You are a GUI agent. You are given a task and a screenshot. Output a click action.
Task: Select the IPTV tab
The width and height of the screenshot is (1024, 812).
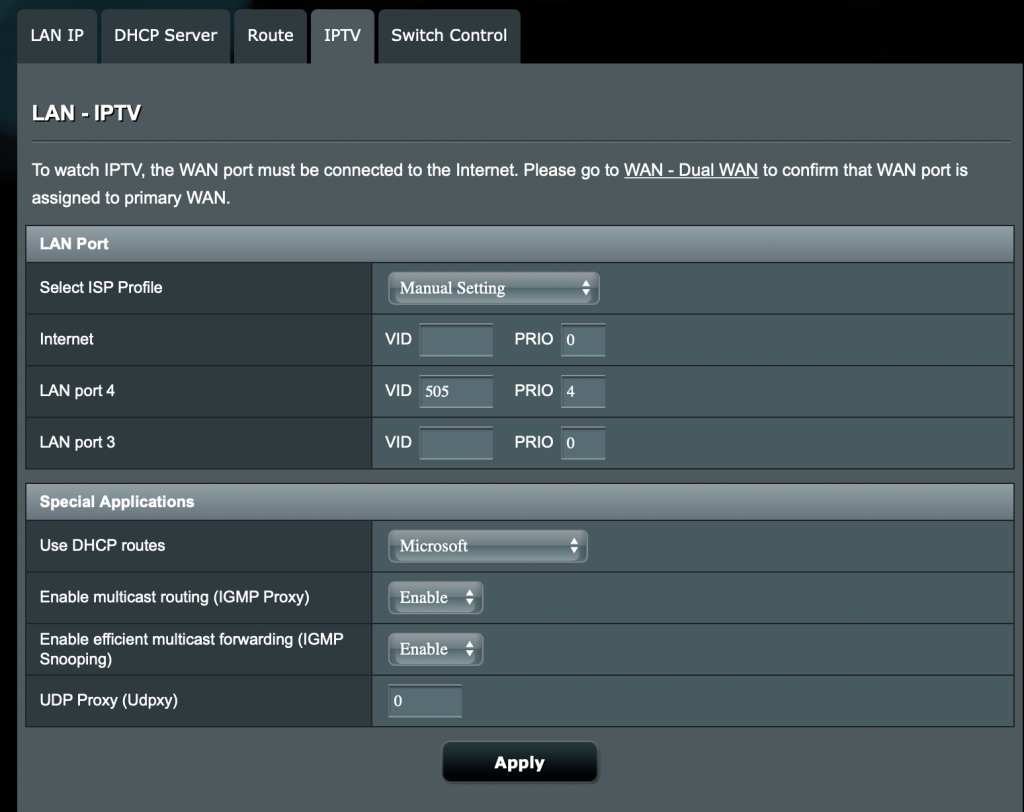tap(342, 36)
